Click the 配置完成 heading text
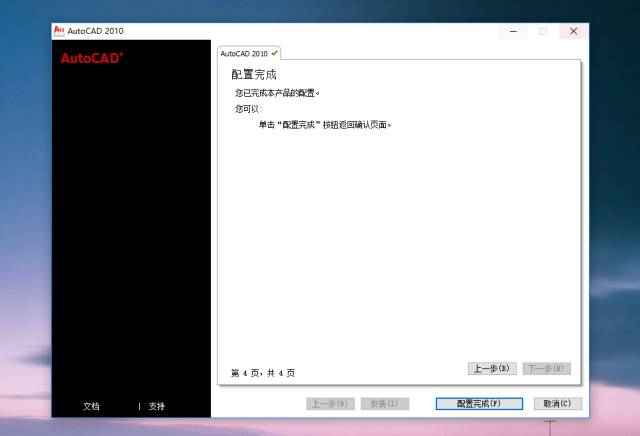 [x=254, y=74]
